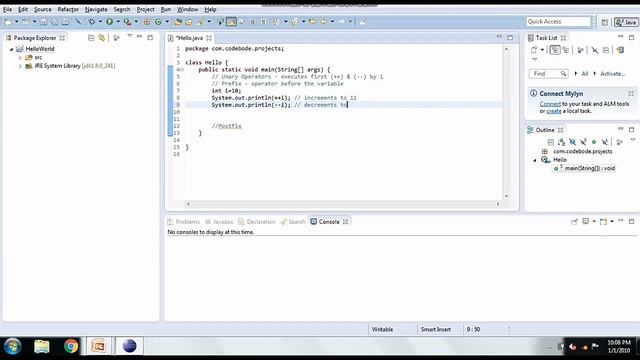Collapse the main method fold on line 4
This screenshot has height=360, width=640.
point(182,70)
